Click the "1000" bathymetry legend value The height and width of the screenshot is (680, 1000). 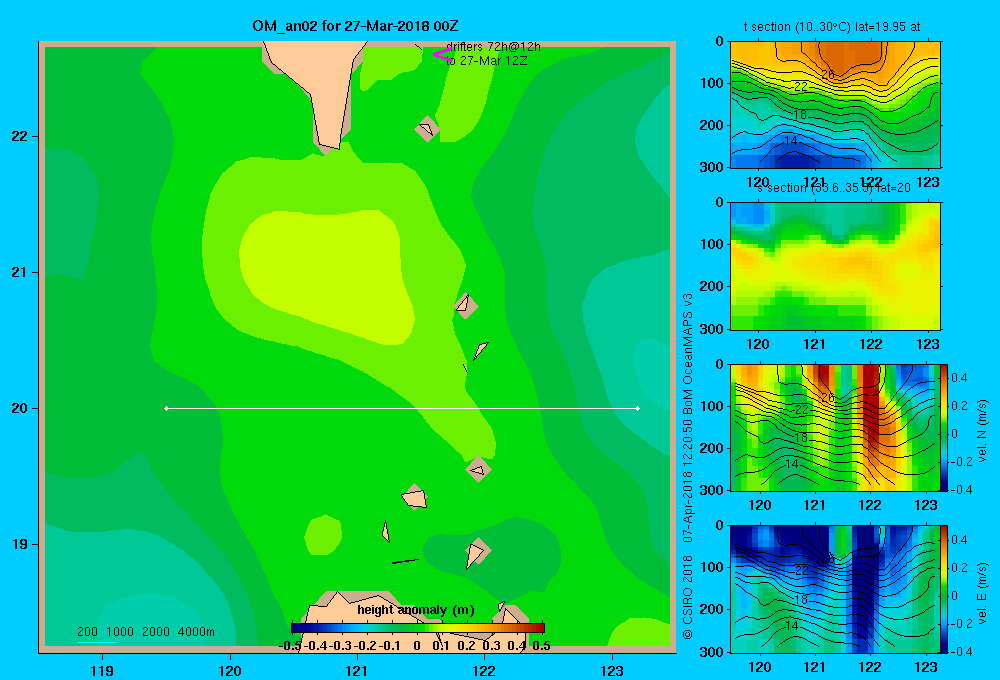[120, 632]
